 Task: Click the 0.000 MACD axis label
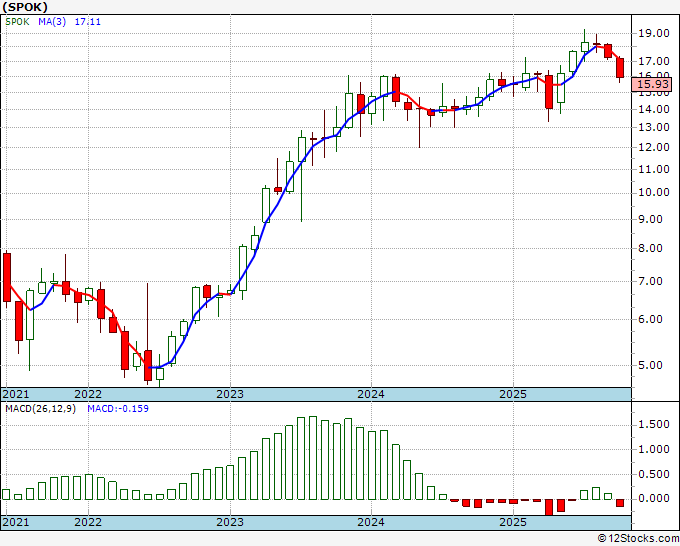pos(654,498)
